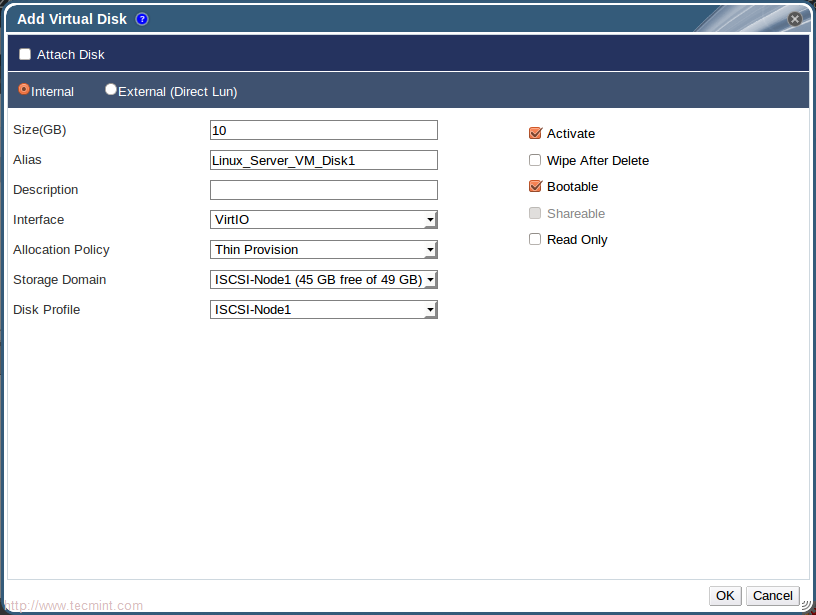816x615 pixels.
Task: Click the empty Description field
Action: click(324, 190)
